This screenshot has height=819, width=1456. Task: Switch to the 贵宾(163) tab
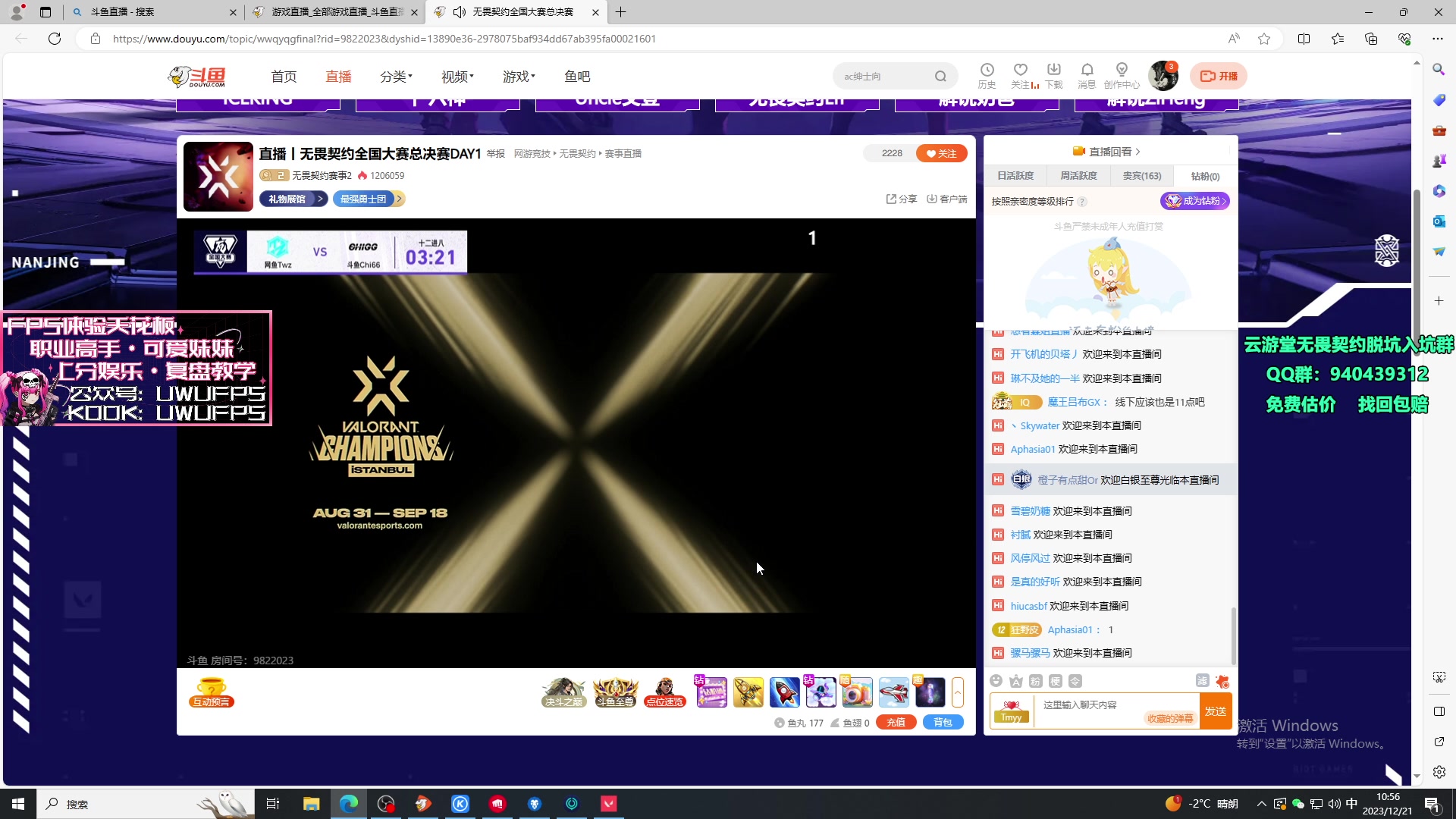(1142, 176)
